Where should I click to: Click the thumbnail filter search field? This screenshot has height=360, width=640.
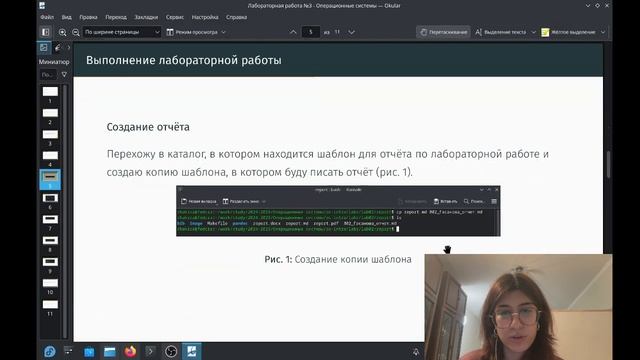tap(48, 75)
